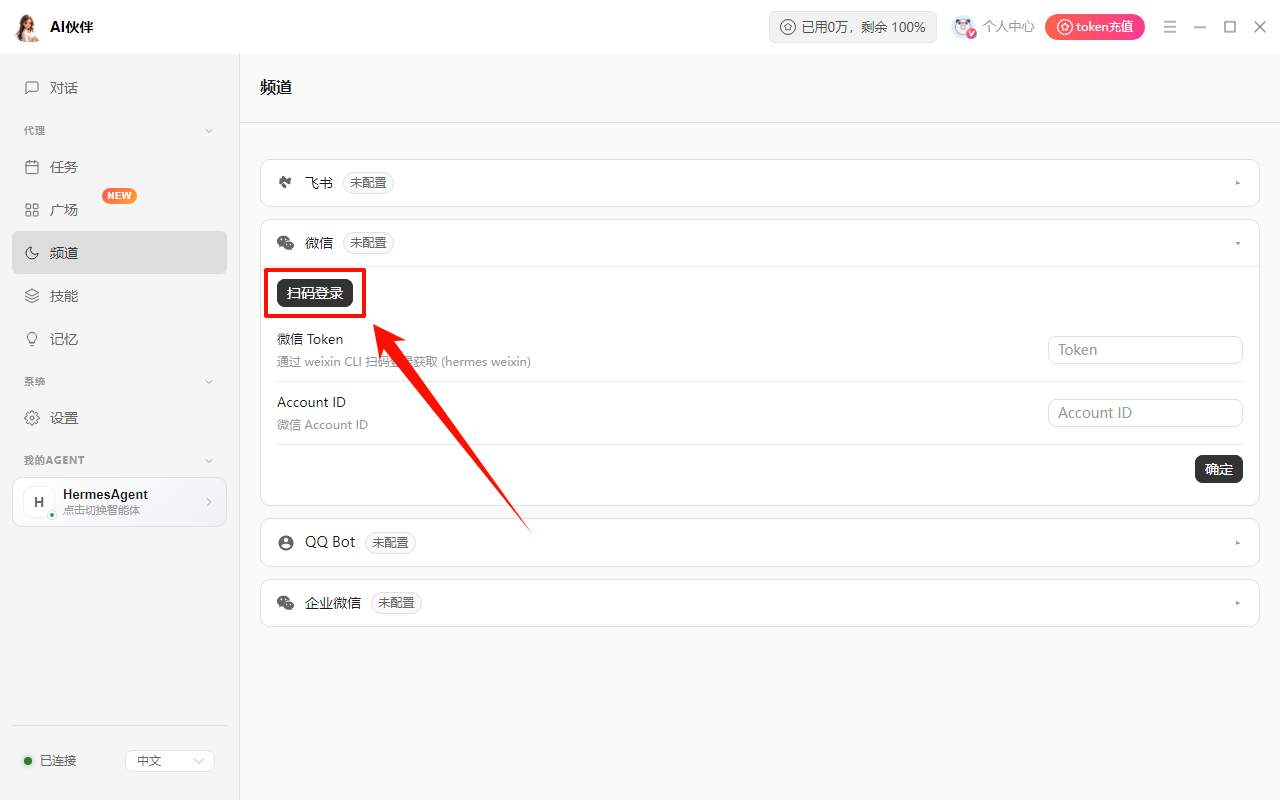Click the 频道 page heading

[276, 87]
